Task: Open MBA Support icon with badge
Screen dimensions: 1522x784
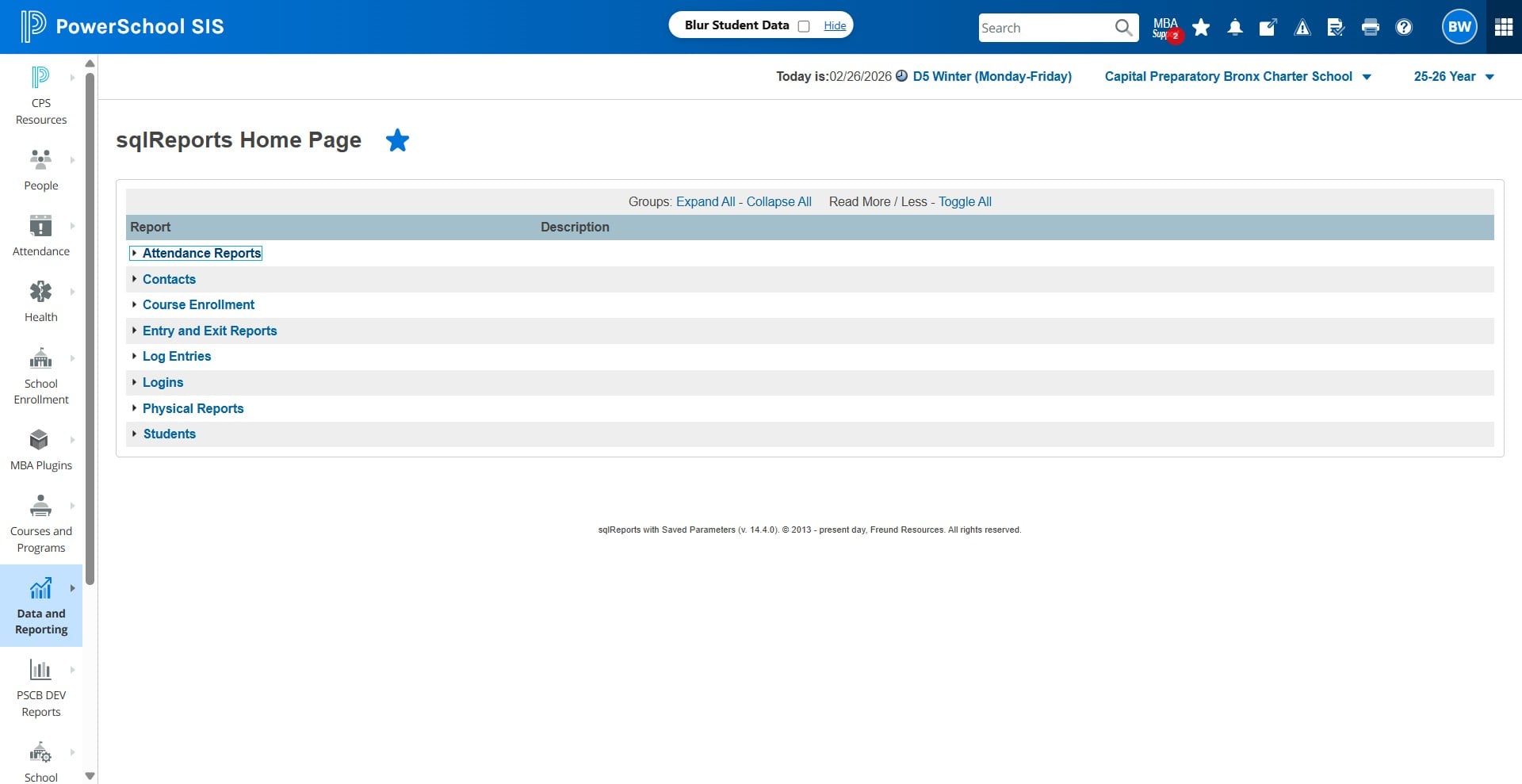Action: coord(1167,28)
